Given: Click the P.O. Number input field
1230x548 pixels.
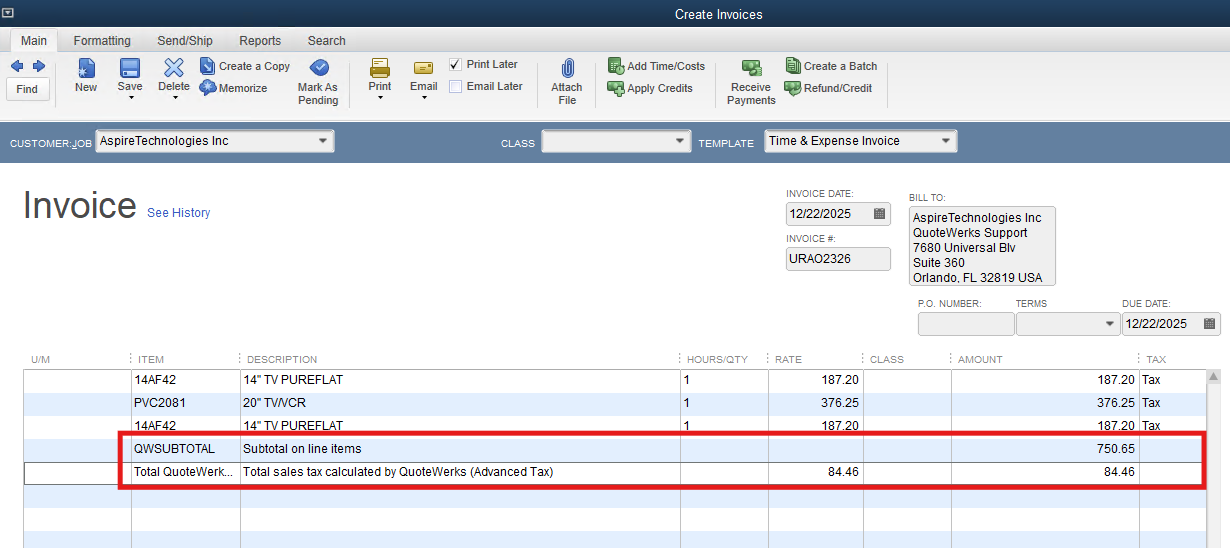Looking at the screenshot, I should pos(965,324).
